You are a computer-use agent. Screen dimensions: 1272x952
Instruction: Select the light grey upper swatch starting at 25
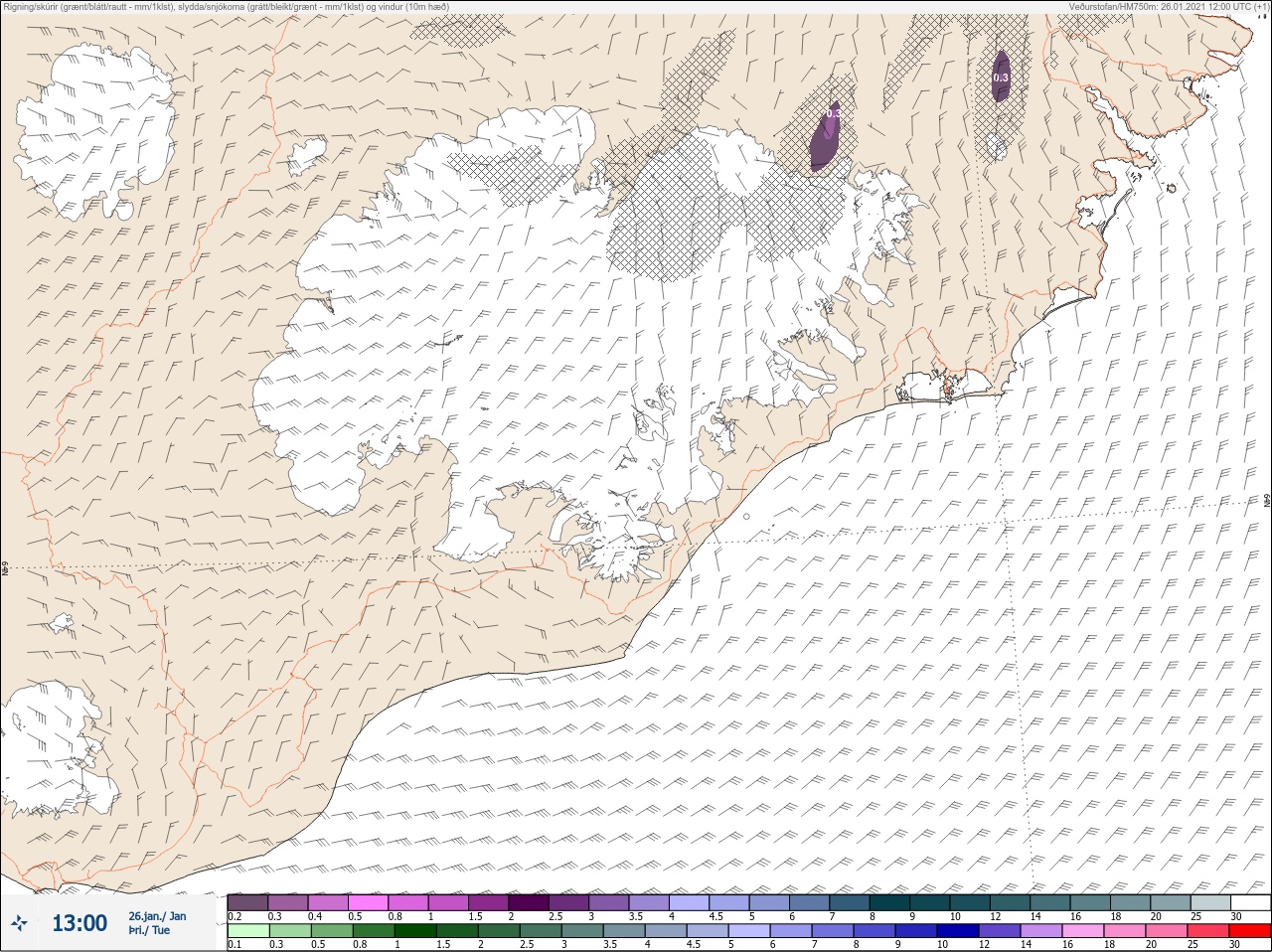pyautogui.click(x=1209, y=902)
